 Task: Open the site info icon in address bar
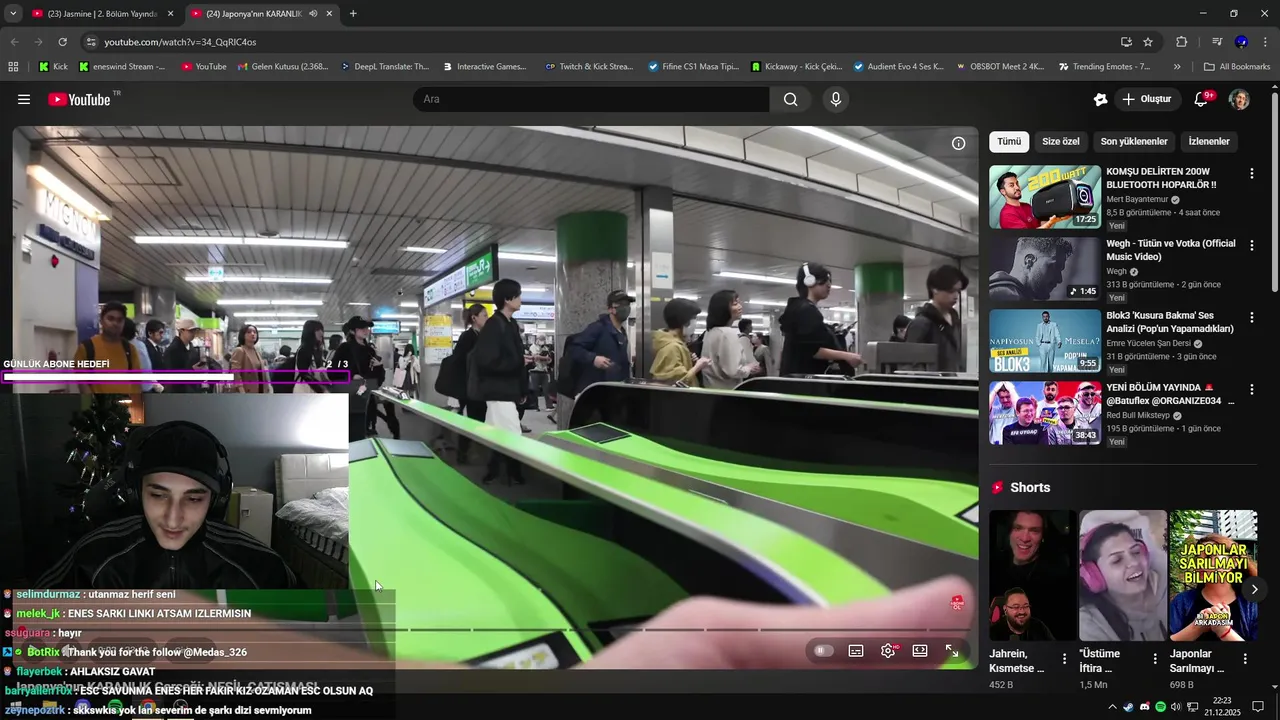coord(91,42)
